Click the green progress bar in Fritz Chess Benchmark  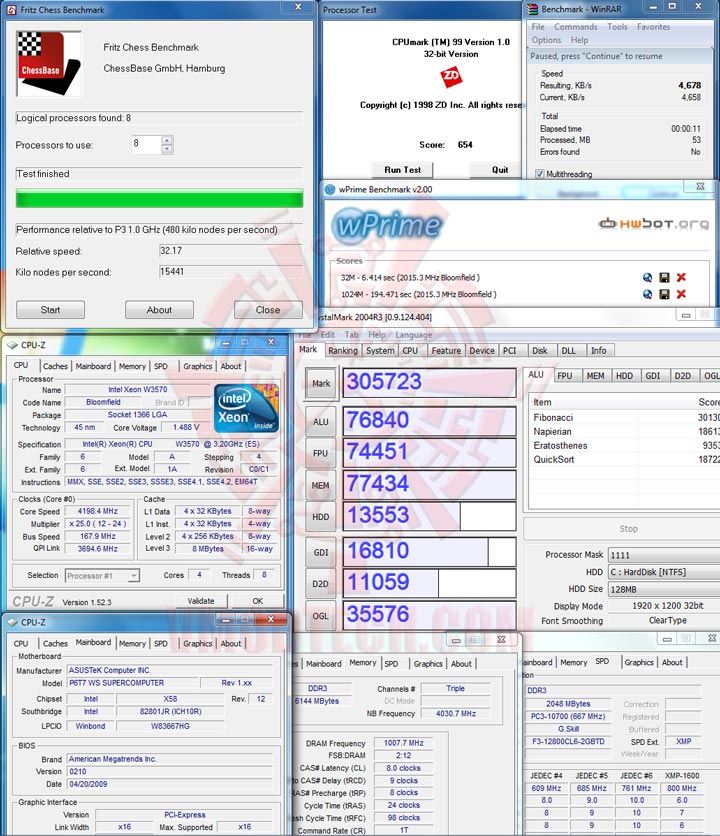159,198
